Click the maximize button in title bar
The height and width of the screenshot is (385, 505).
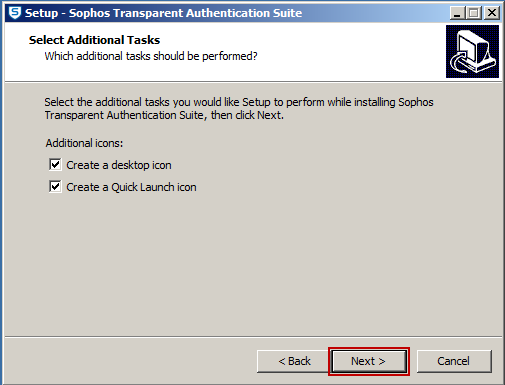tap(474, 13)
